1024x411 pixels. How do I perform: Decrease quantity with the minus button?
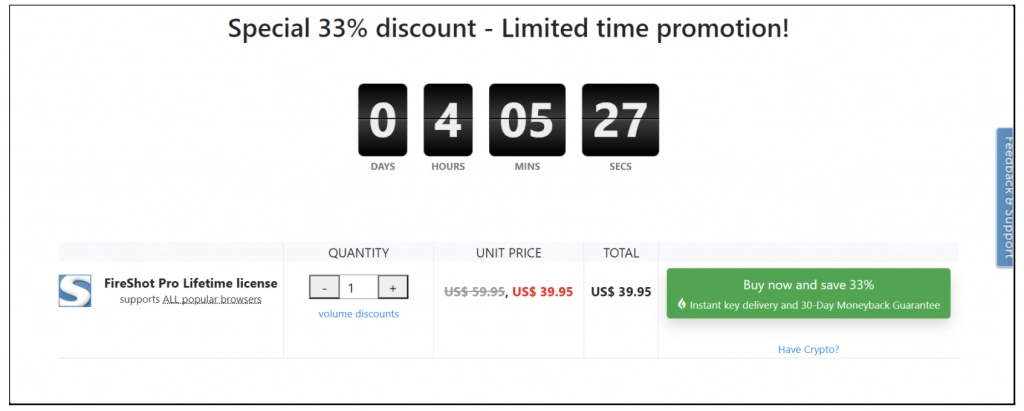324,288
